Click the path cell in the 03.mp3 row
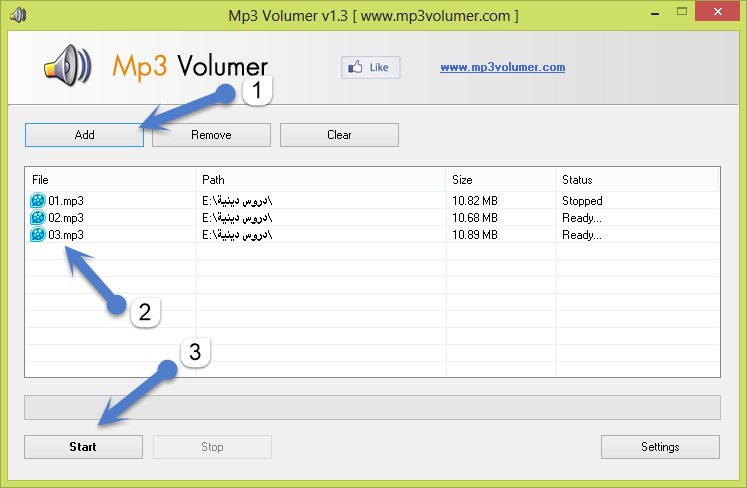 tap(237, 234)
